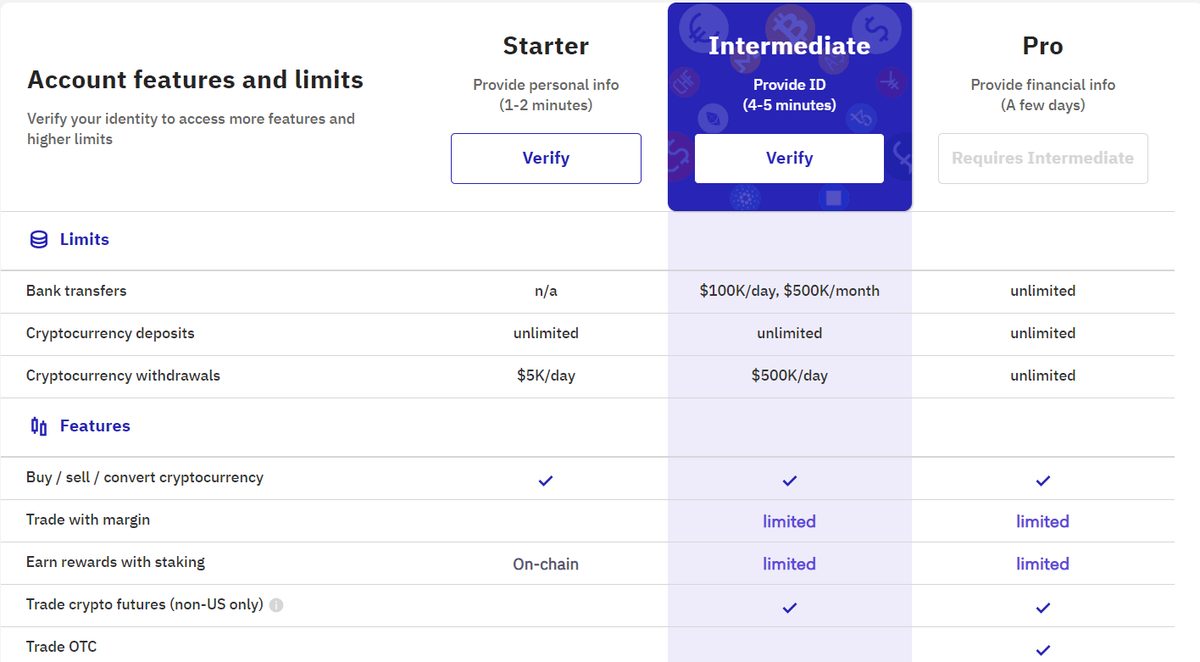Select the Pro tier heading

coord(1043,45)
